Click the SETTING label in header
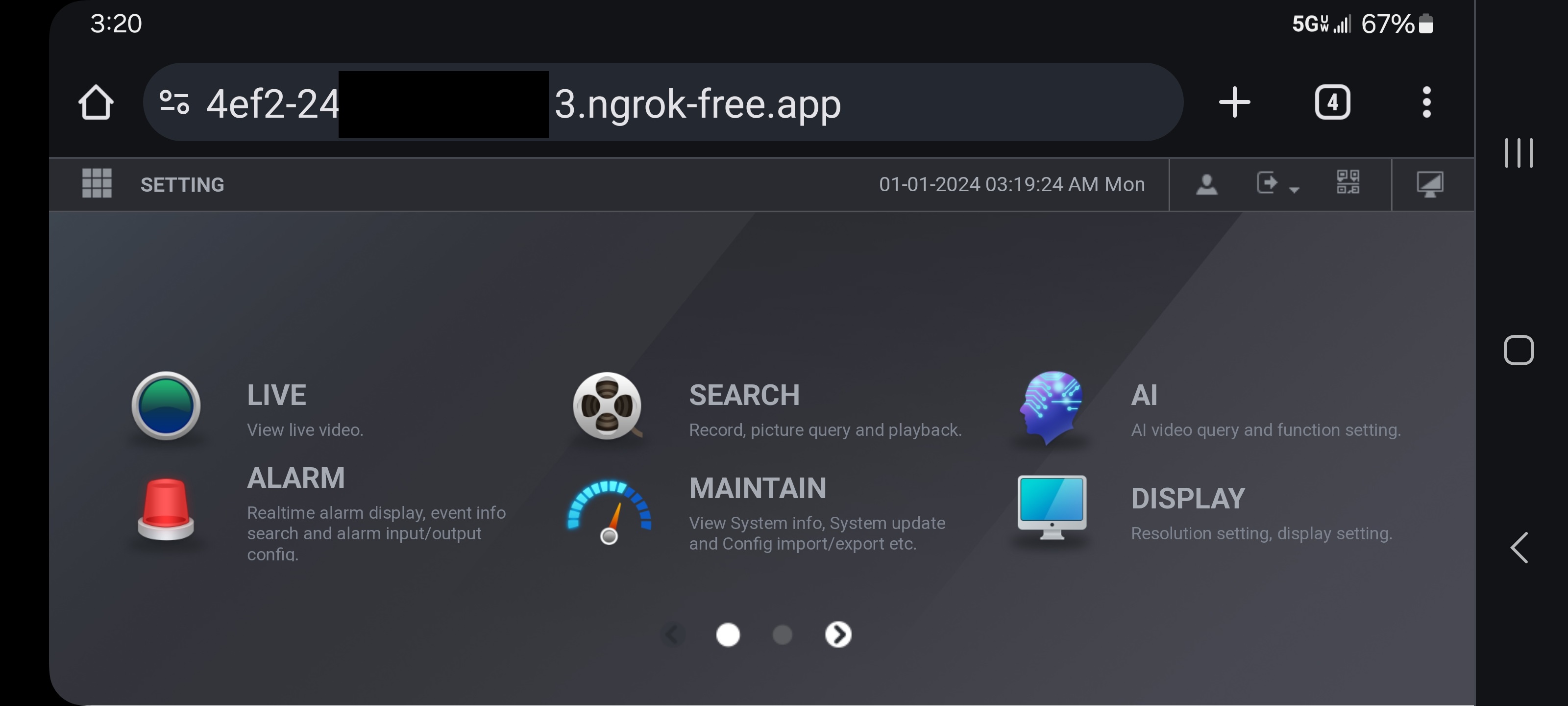1568x706 pixels. tap(182, 184)
